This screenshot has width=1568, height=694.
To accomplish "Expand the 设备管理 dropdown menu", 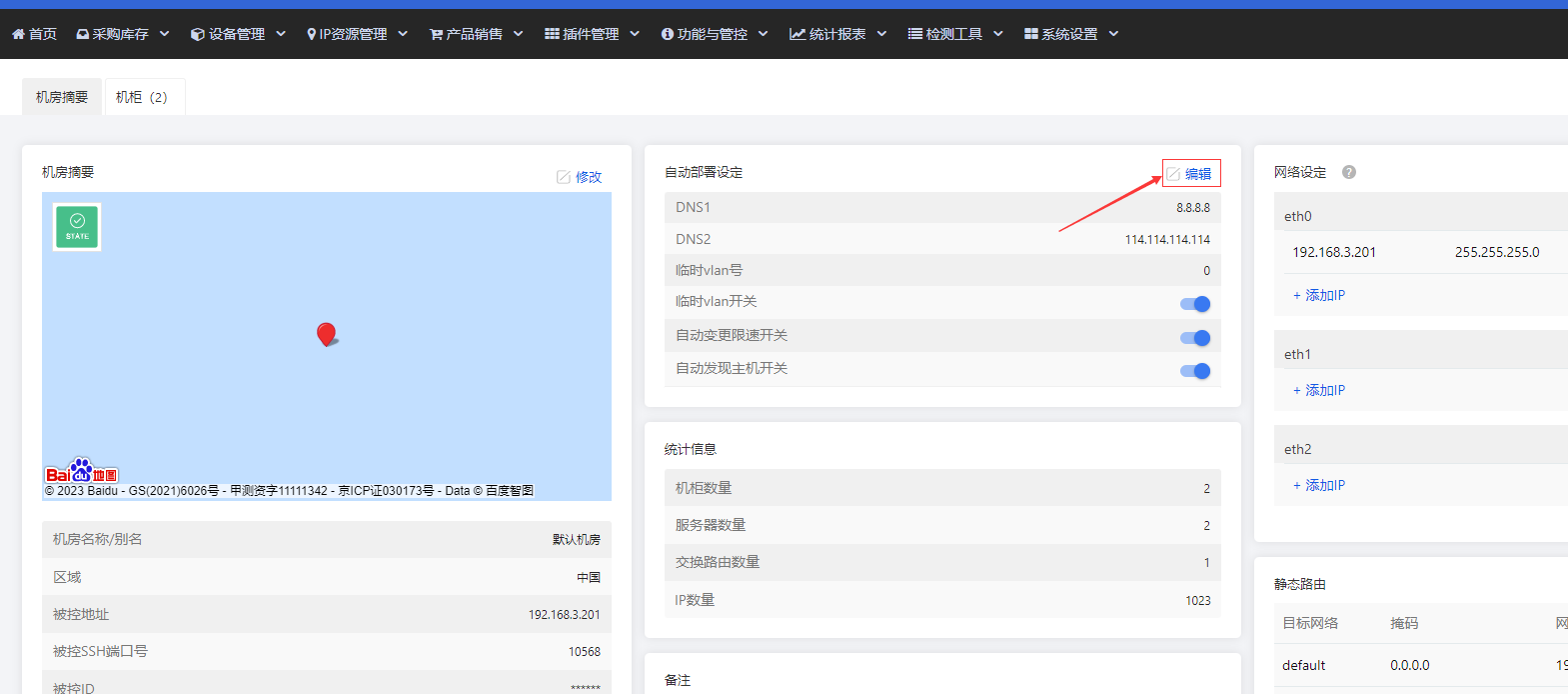I will (x=238, y=34).
